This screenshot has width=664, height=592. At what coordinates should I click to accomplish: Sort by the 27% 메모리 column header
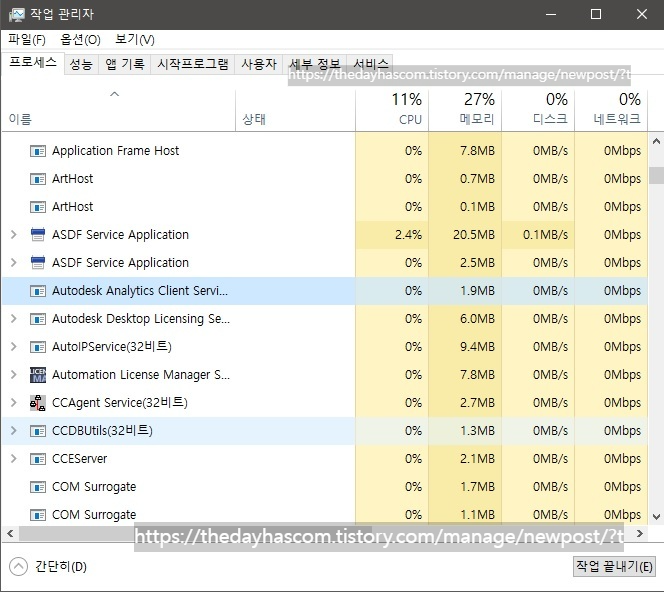click(465, 110)
